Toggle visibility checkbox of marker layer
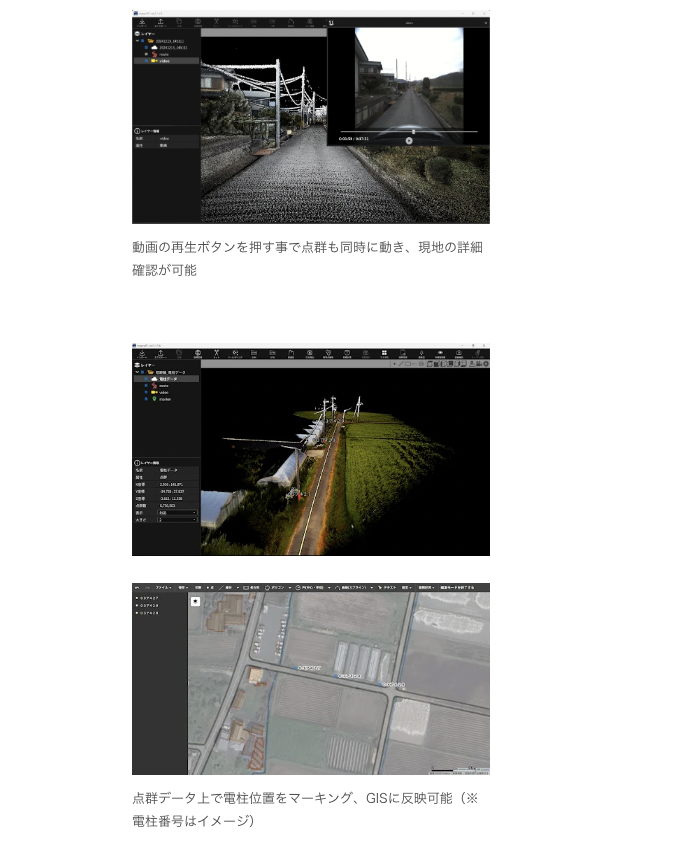Image resolution: width=684 pixels, height=868 pixels. (146, 399)
